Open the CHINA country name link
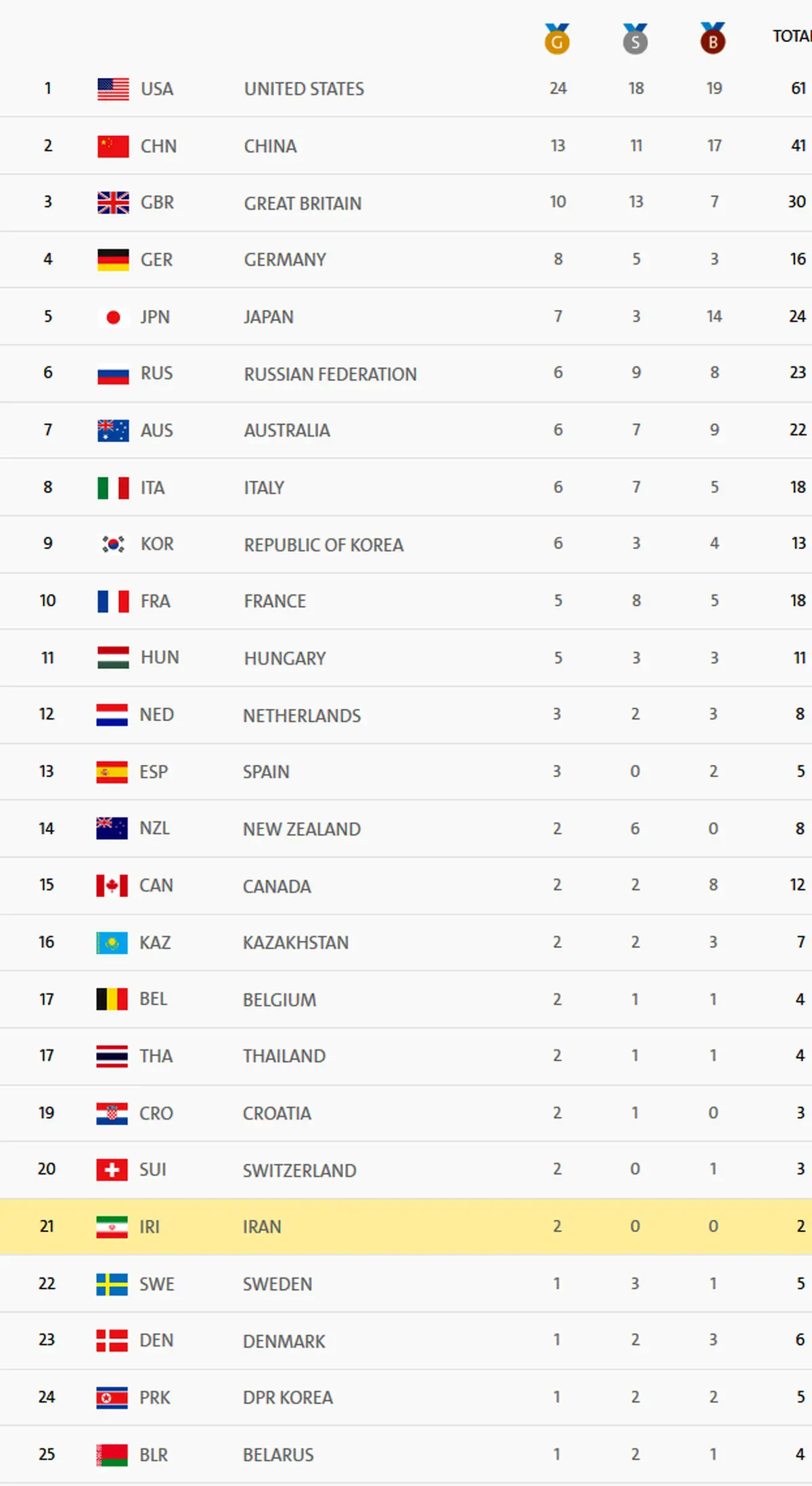Screen dimensions: 812x1486 pos(270,146)
